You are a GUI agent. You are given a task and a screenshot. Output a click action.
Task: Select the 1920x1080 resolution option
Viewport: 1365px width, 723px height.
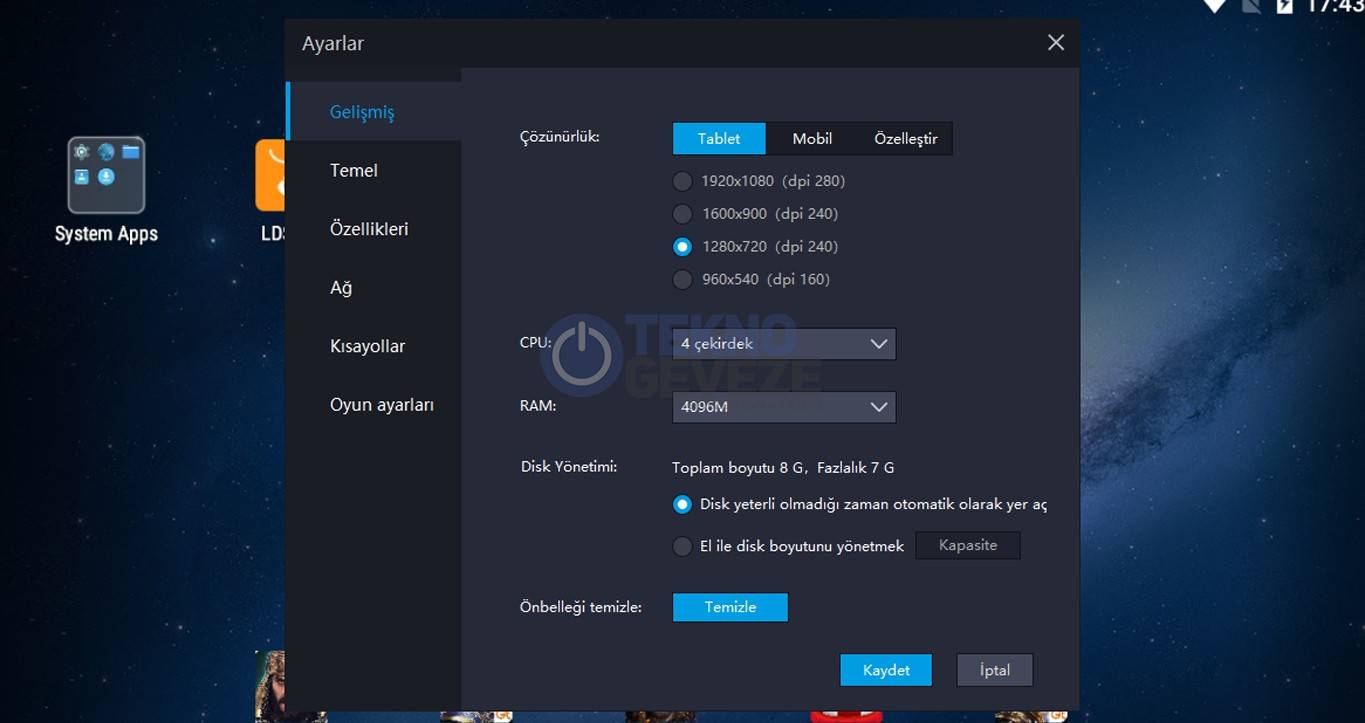(682, 181)
